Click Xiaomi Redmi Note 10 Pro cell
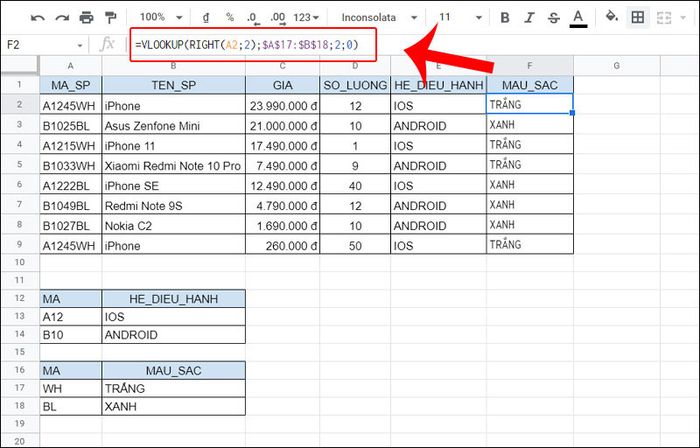700x448 pixels. [x=173, y=166]
